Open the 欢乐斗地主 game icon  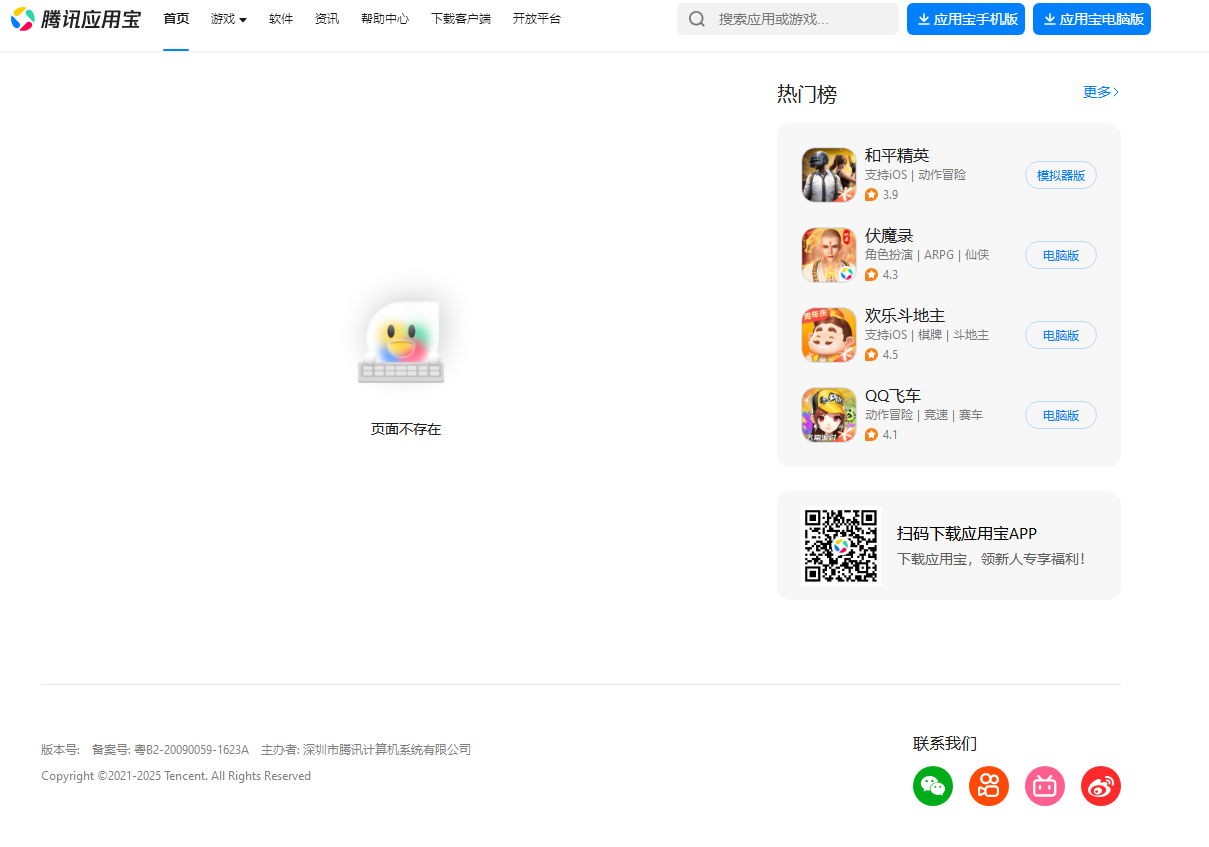[828, 335]
